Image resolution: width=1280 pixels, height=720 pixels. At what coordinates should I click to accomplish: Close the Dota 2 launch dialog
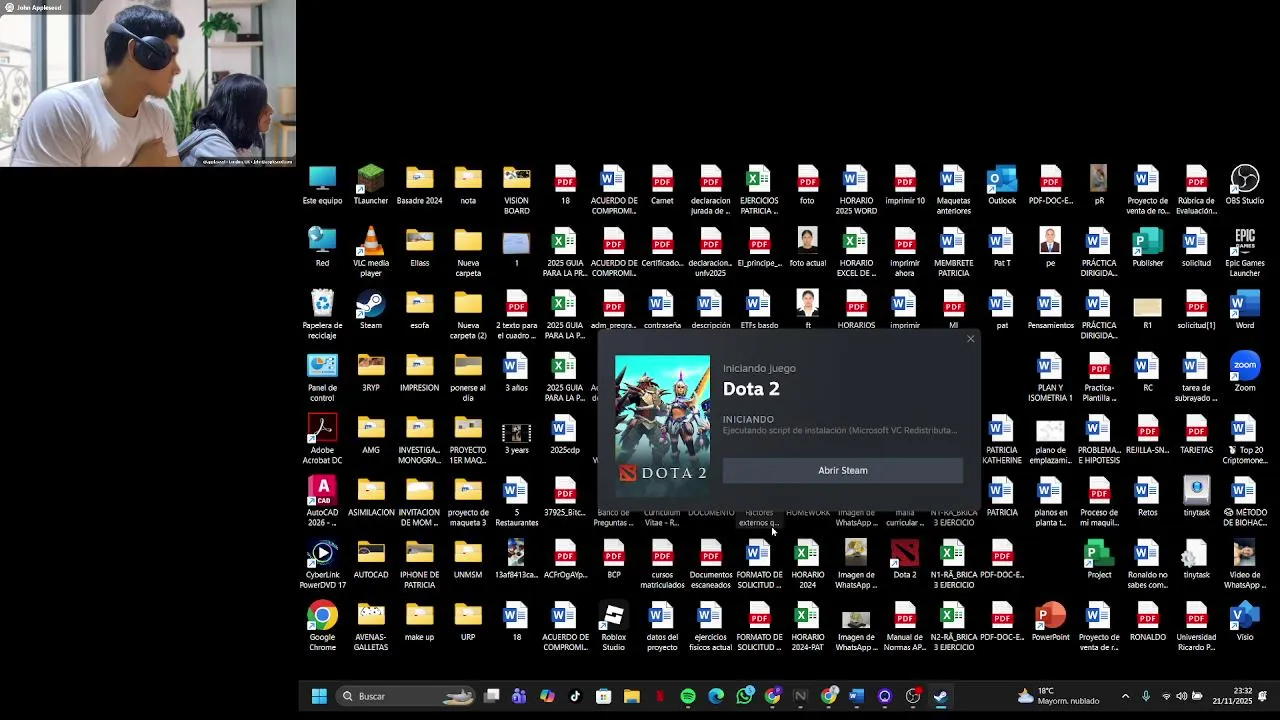970,339
